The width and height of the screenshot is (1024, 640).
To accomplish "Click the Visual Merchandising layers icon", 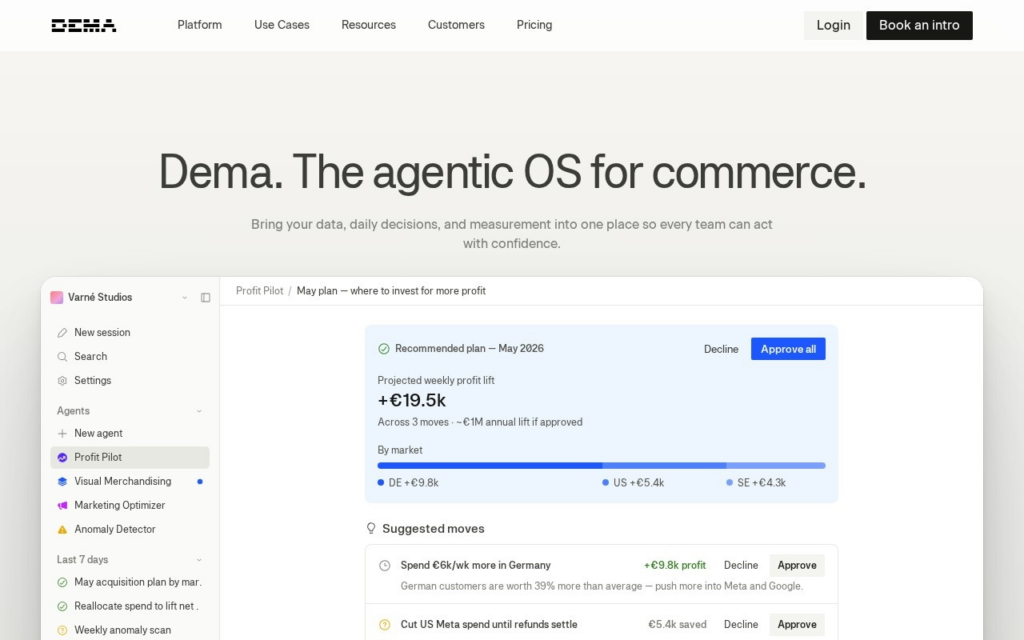I will (62, 482).
